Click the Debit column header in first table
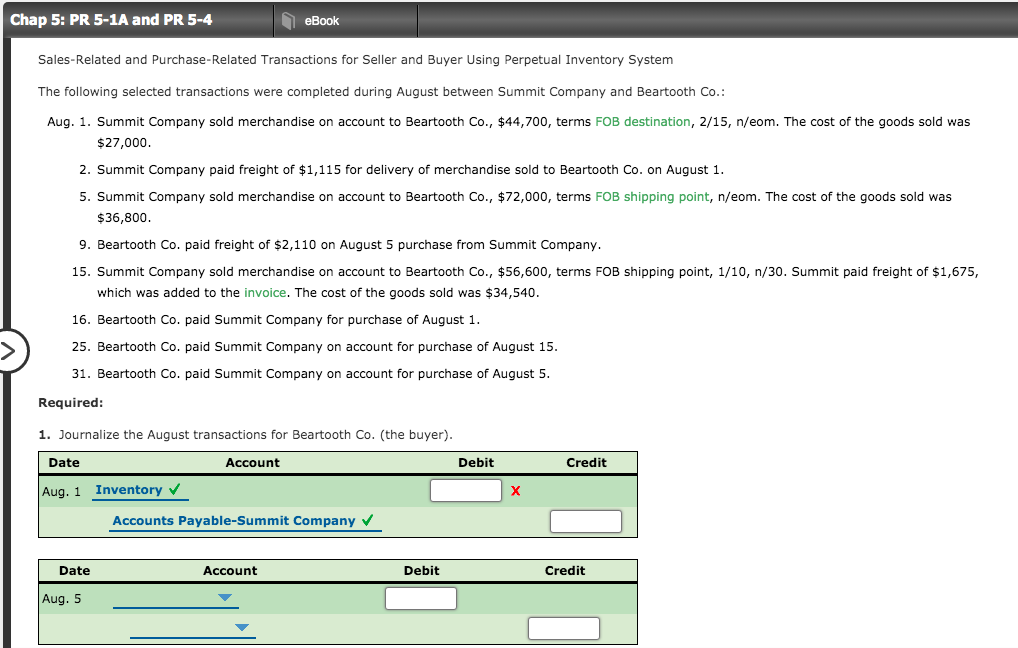Screen dimensions: 1018x648 click(x=476, y=463)
